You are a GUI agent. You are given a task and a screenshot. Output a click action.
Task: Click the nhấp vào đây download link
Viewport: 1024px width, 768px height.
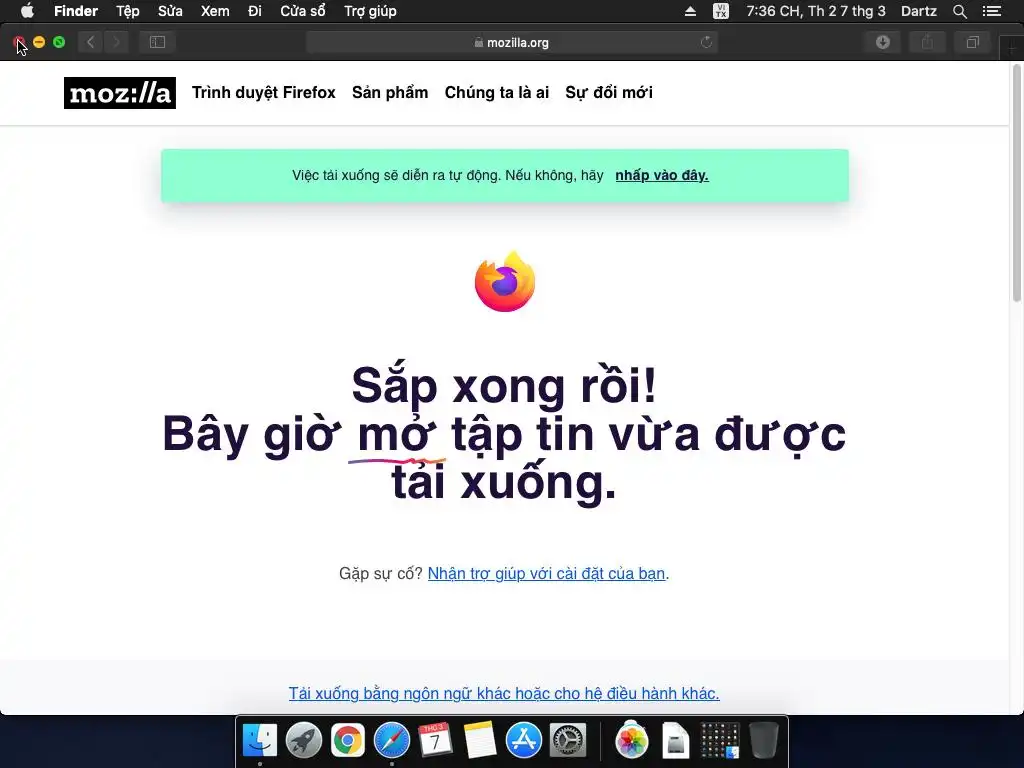click(x=662, y=175)
